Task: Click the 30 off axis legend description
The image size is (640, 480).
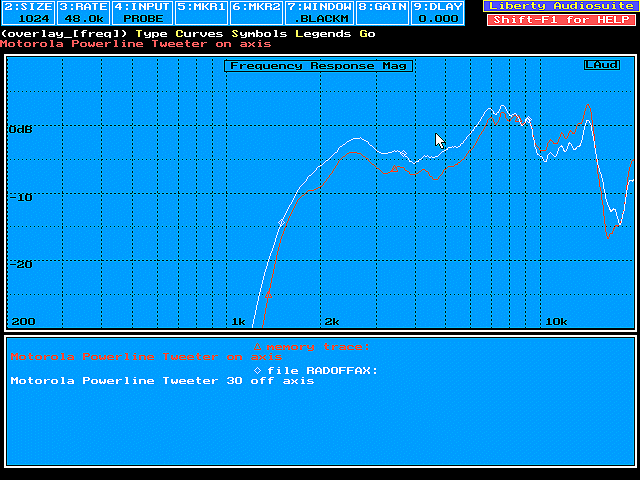Action: 162,381
